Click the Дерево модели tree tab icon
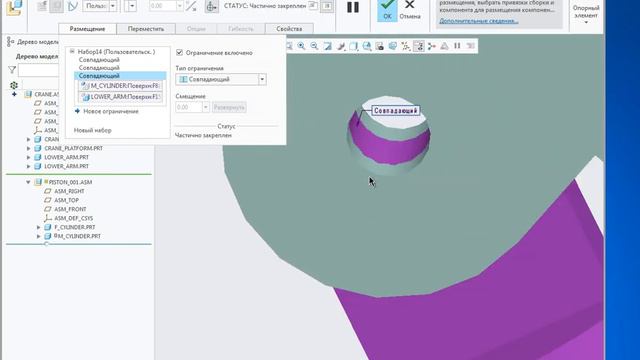This screenshot has width=640, height=360. coord(11,42)
